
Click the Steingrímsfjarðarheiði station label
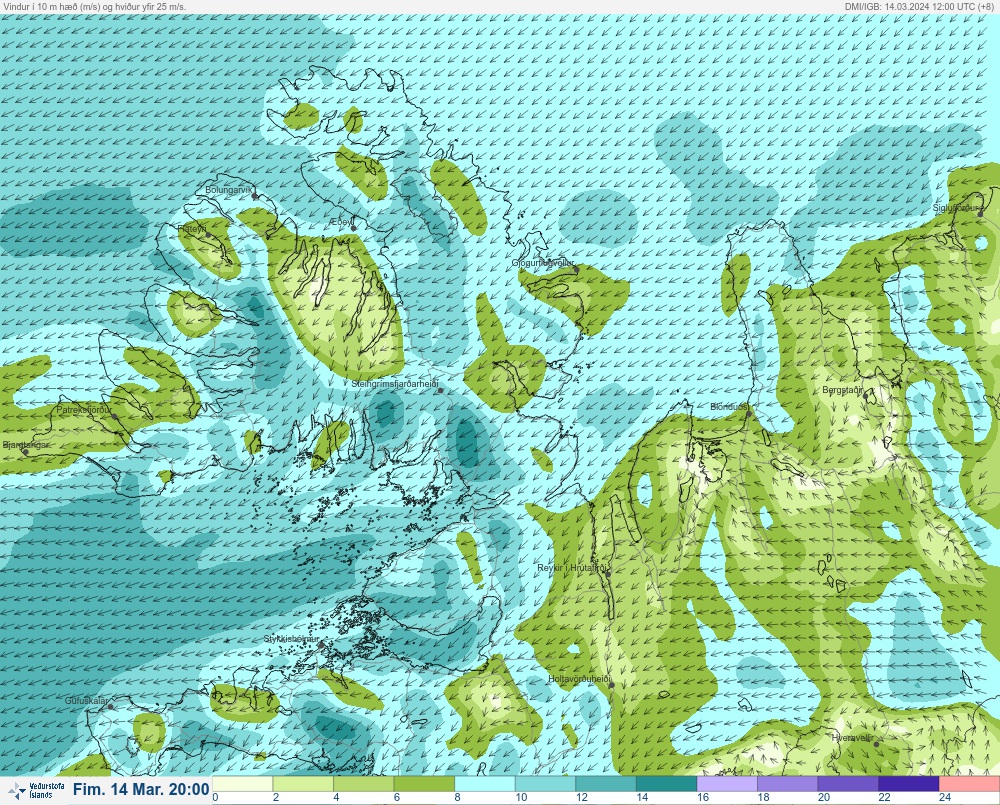[x=395, y=384]
